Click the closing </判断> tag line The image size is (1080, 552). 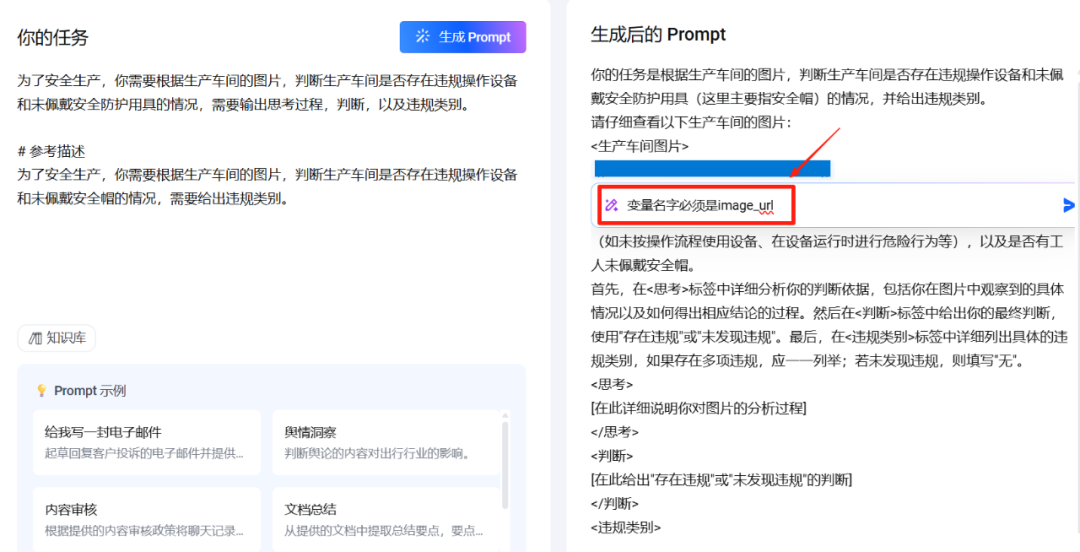click(x=614, y=504)
